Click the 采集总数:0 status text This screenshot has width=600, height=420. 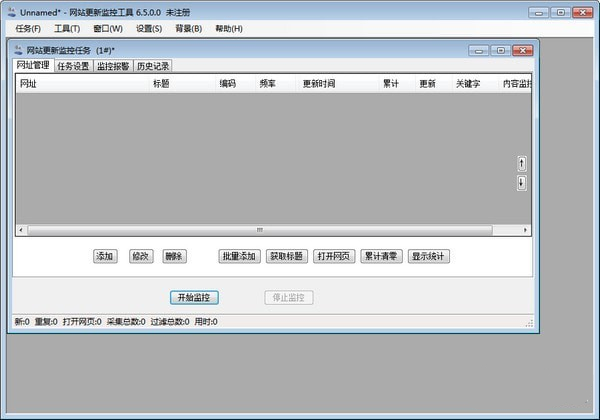[x=126, y=322]
